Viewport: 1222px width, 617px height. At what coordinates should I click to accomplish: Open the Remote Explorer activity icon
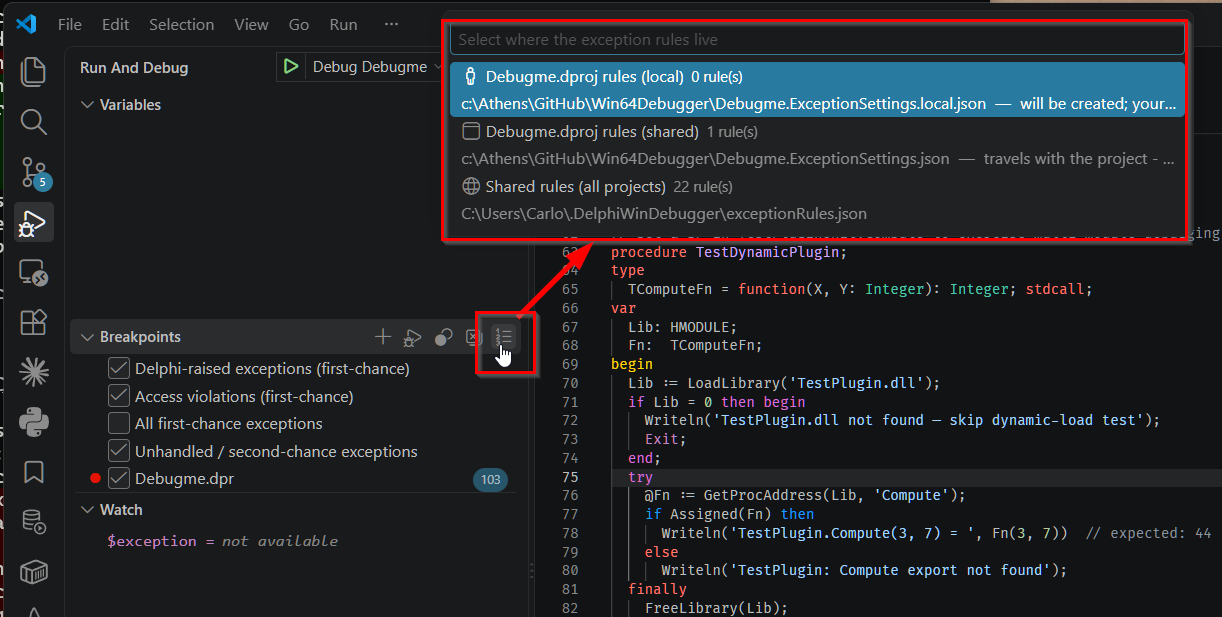click(x=34, y=272)
